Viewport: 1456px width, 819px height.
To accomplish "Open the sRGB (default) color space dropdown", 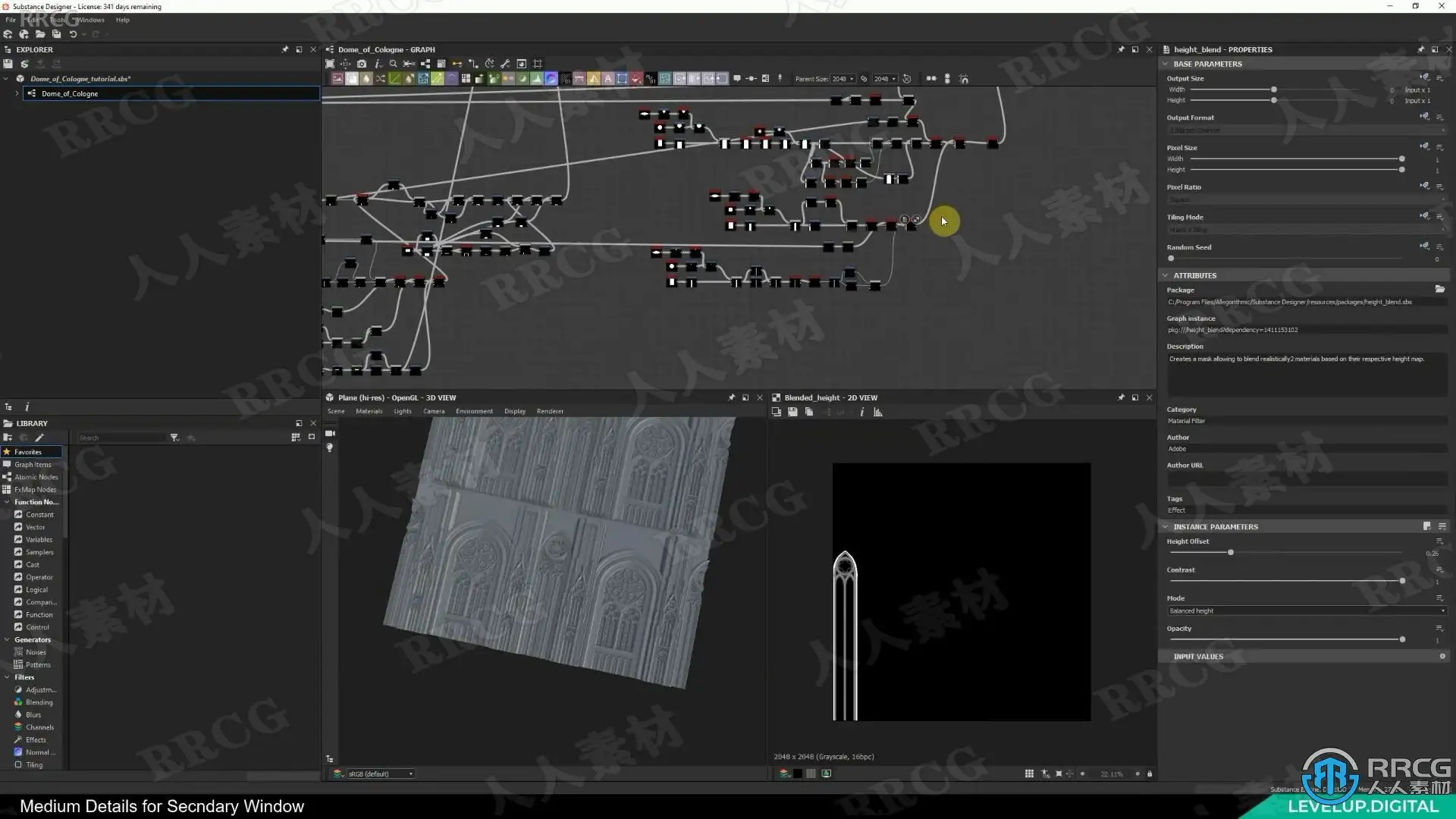I will 381,773.
